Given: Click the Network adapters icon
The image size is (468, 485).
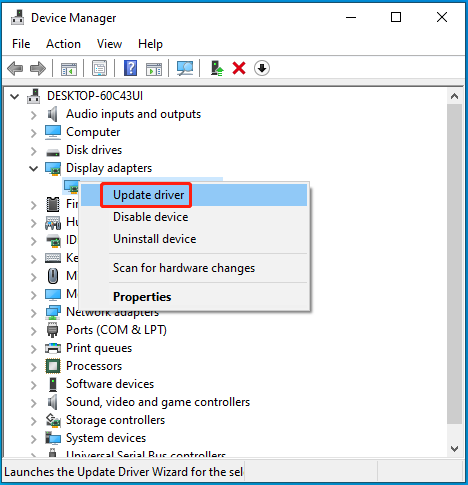Looking at the screenshot, I should [53, 312].
